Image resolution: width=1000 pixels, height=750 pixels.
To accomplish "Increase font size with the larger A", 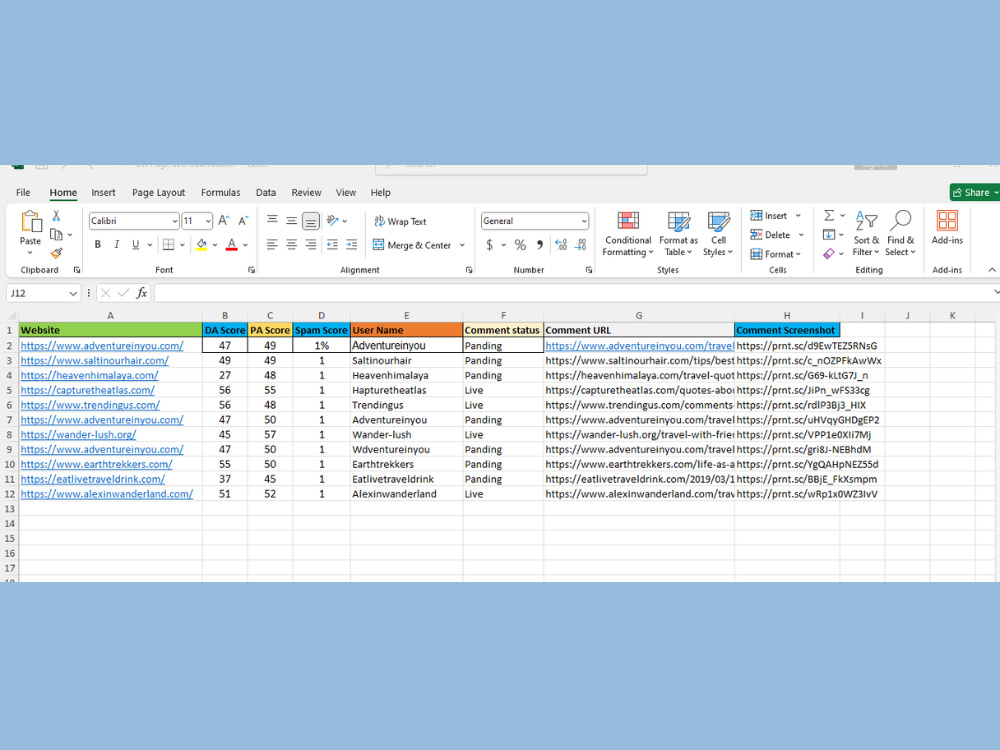I will click(x=223, y=221).
